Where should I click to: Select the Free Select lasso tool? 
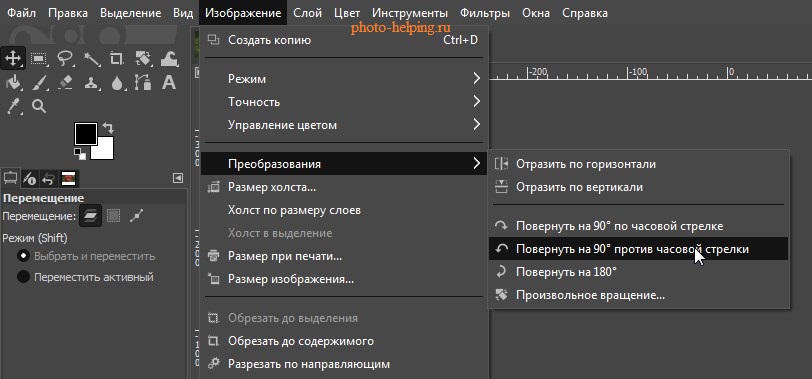(x=65, y=59)
